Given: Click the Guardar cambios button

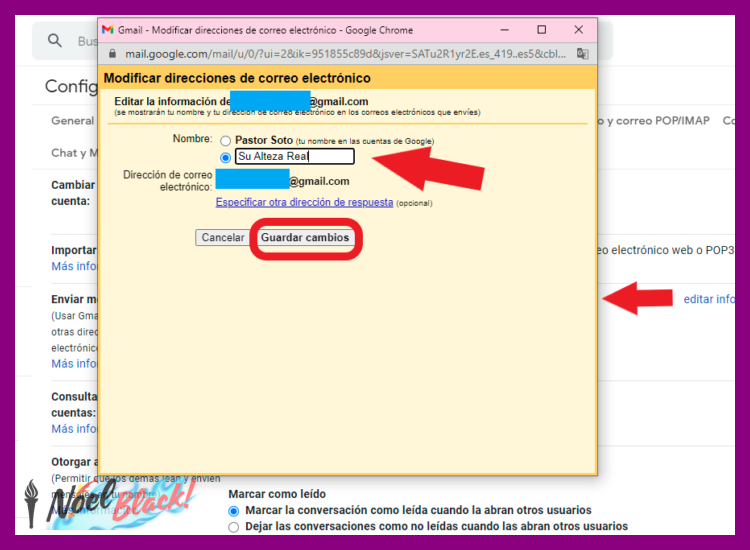Looking at the screenshot, I should [x=305, y=238].
